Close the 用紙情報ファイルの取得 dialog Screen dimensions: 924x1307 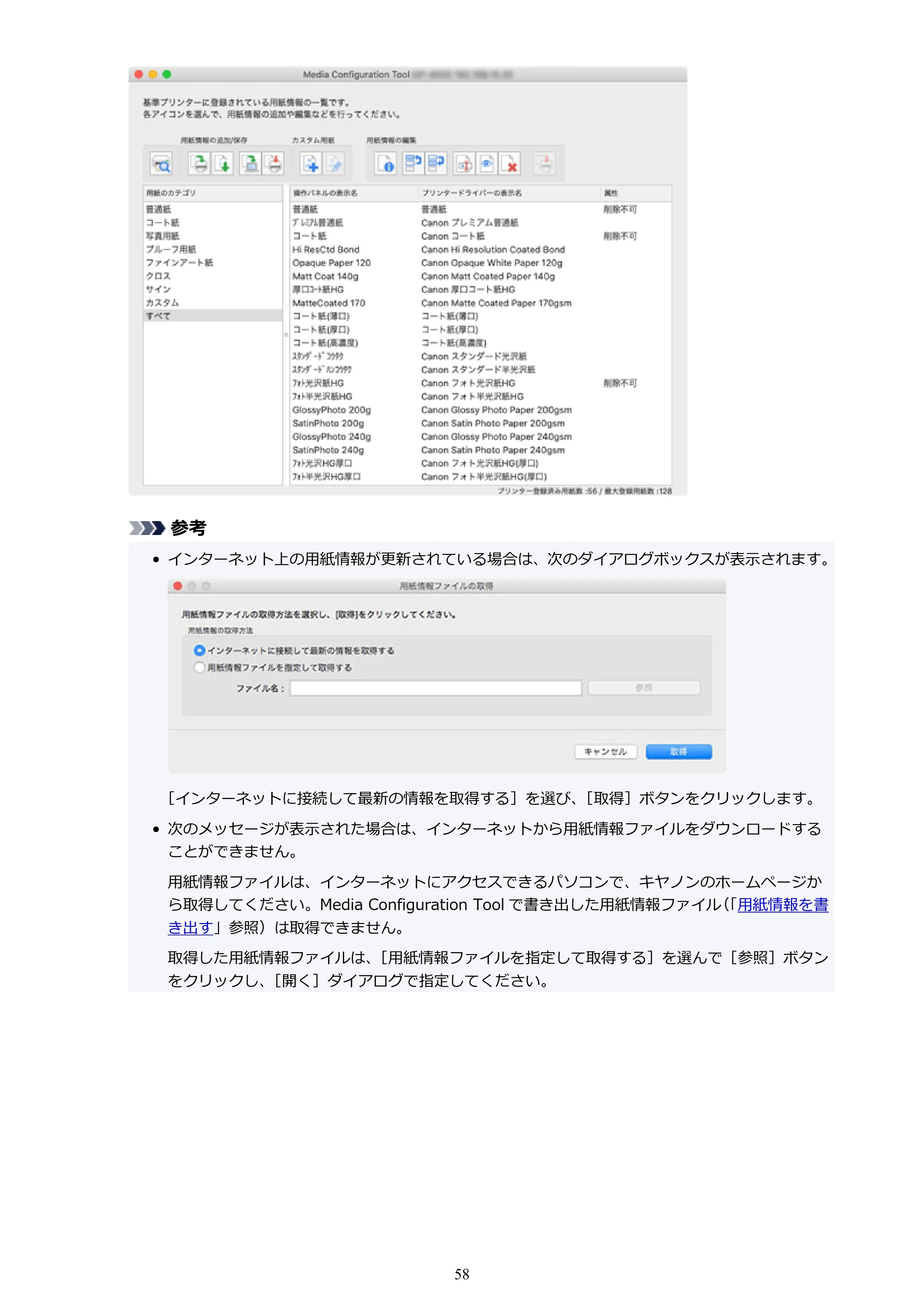pos(177,586)
